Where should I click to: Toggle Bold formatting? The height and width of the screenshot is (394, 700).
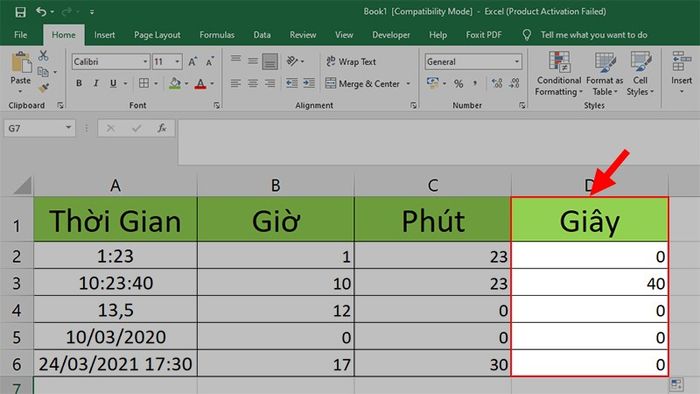click(79, 83)
